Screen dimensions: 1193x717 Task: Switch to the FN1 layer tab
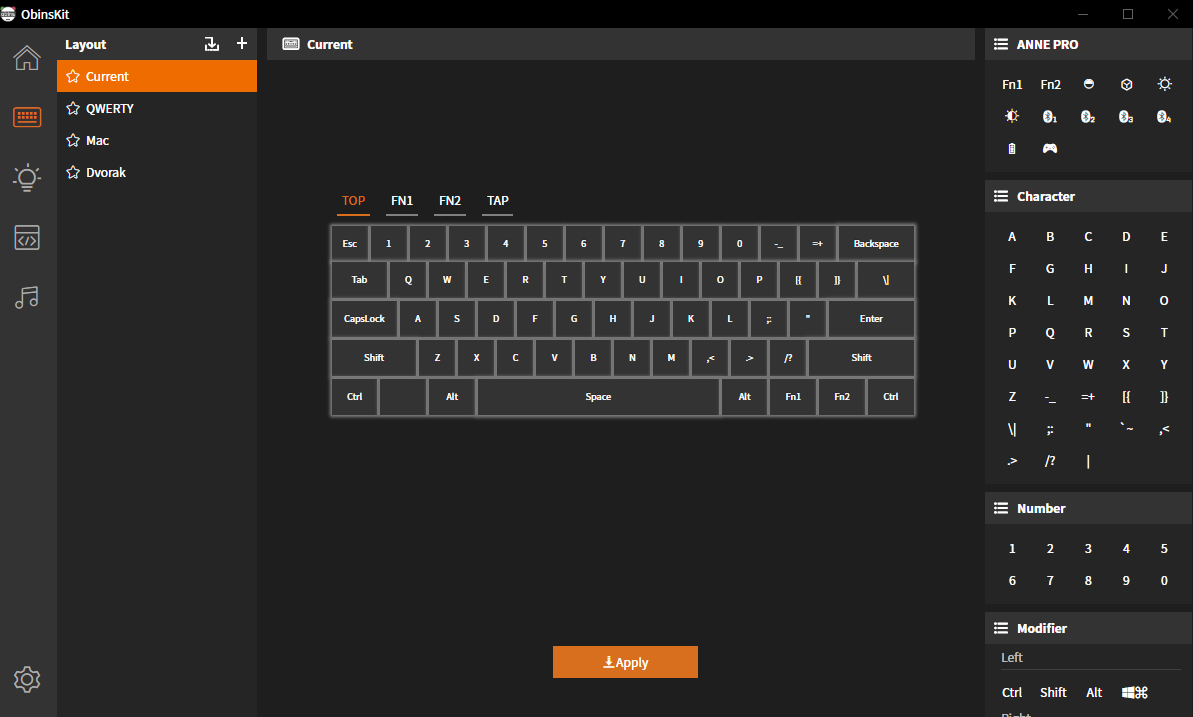(402, 201)
